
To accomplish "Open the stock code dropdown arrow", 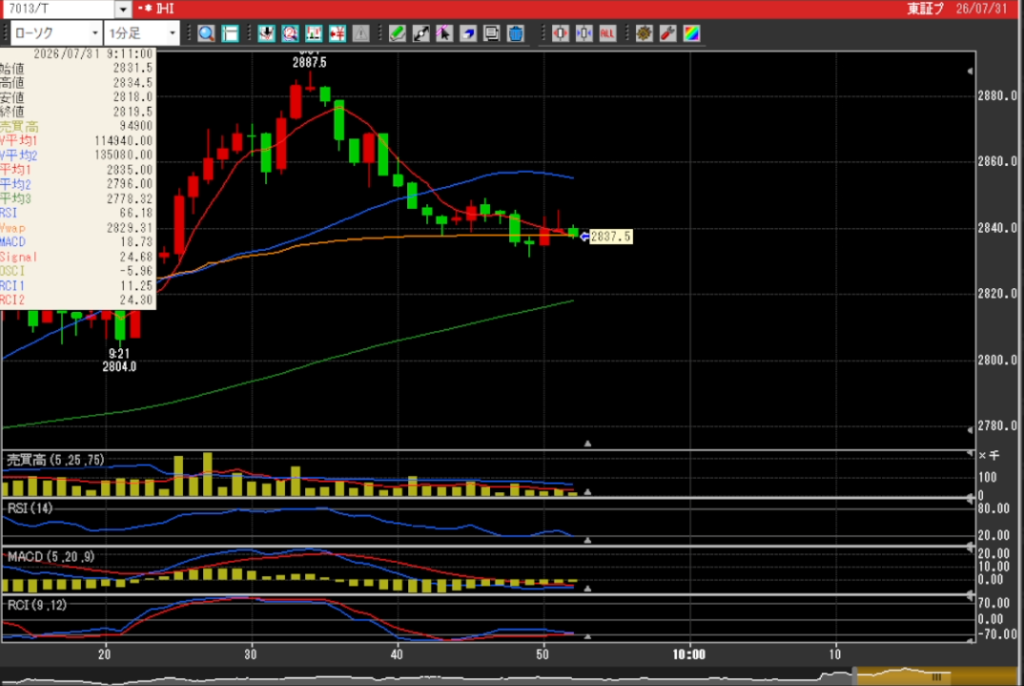I will coord(123,9).
